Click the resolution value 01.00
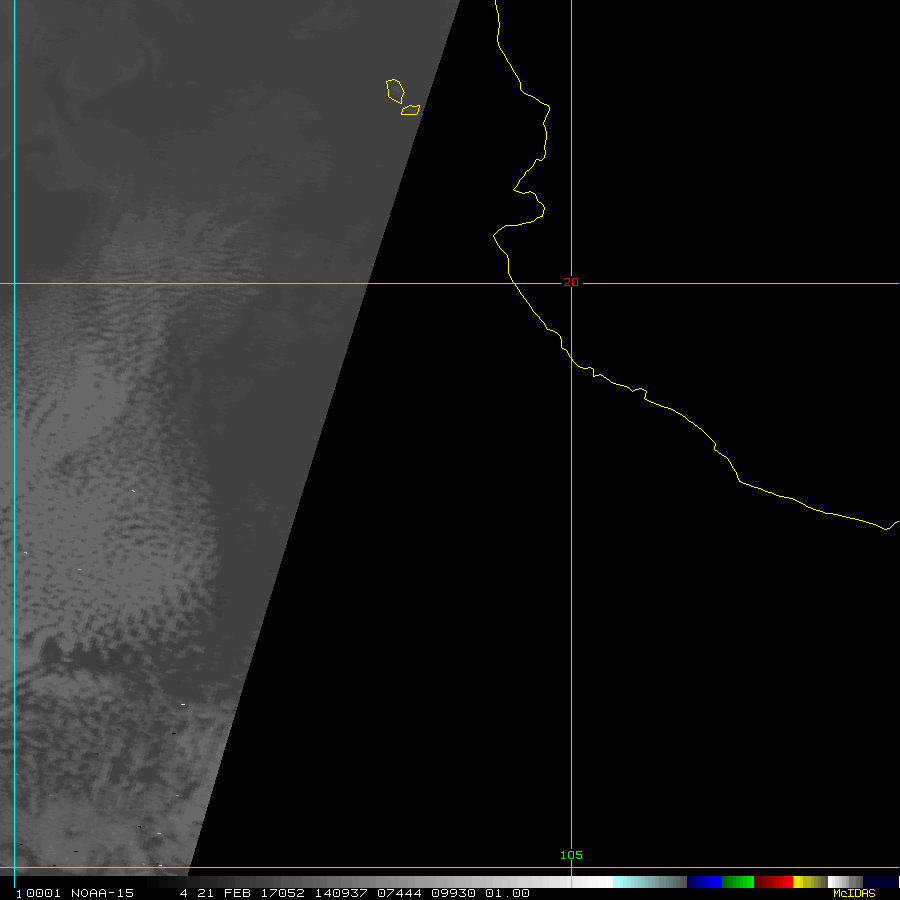 pyautogui.click(x=507, y=893)
